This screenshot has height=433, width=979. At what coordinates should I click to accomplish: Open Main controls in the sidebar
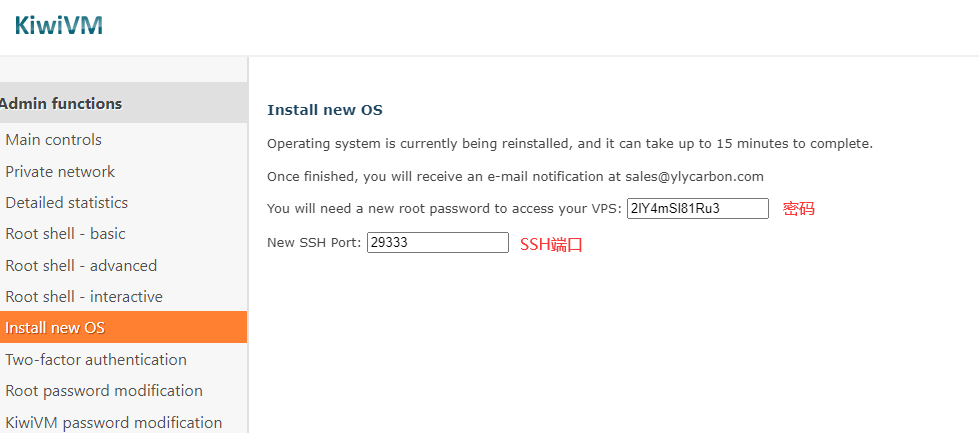tap(54, 140)
